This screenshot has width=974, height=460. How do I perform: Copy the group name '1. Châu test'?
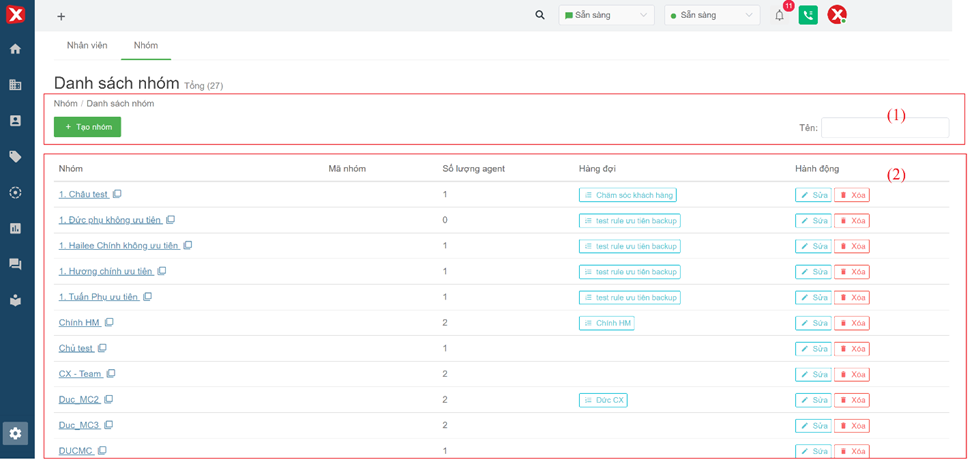point(117,194)
